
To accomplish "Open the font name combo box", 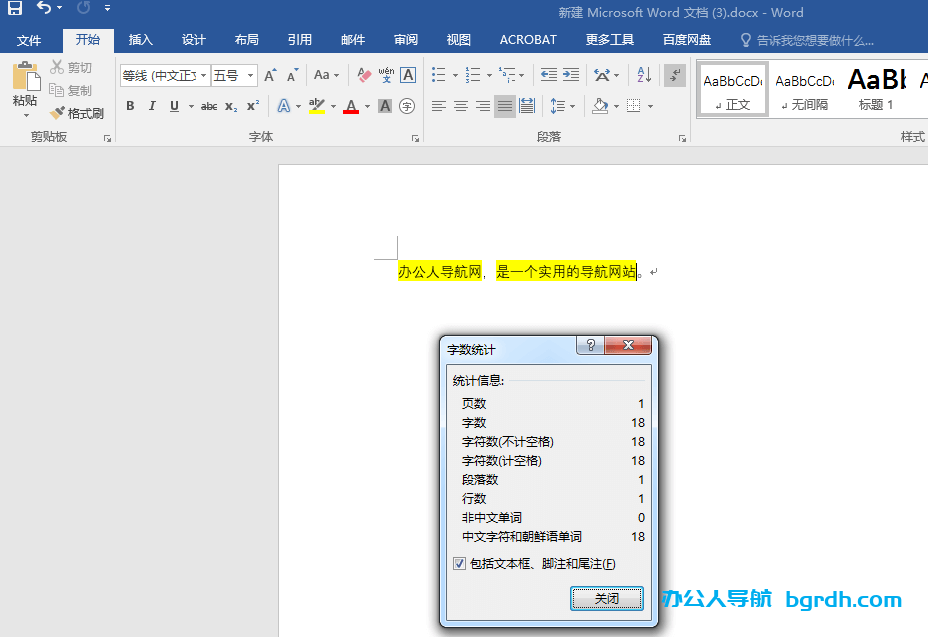I will [165, 76].
